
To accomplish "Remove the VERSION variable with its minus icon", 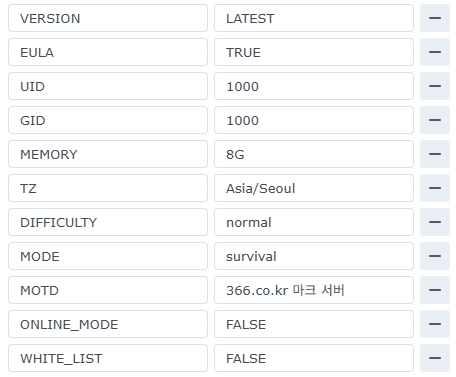I will 435,18.
